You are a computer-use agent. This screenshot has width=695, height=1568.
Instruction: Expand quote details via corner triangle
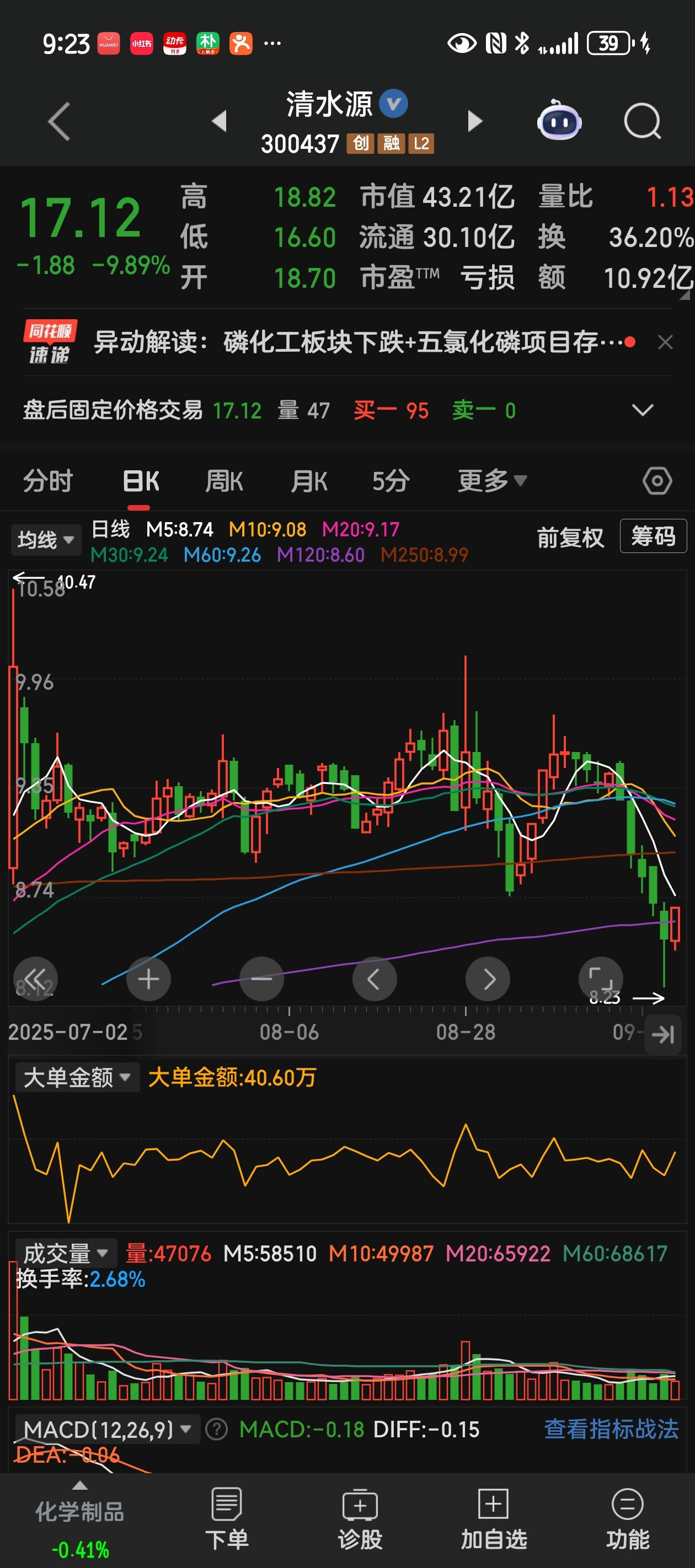tap(685, 295)
